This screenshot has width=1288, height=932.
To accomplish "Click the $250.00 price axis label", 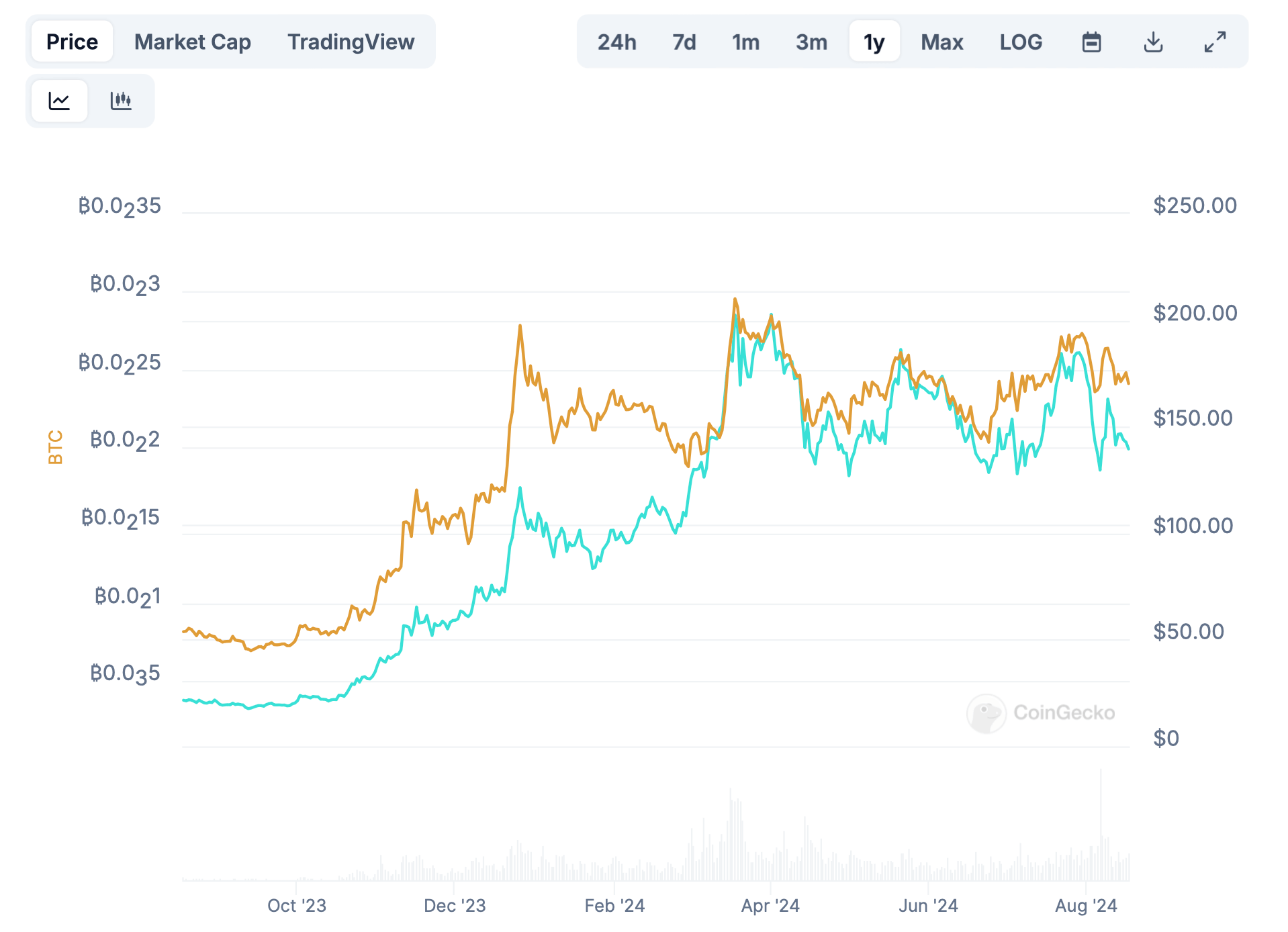I will (x=1195, y=205).
